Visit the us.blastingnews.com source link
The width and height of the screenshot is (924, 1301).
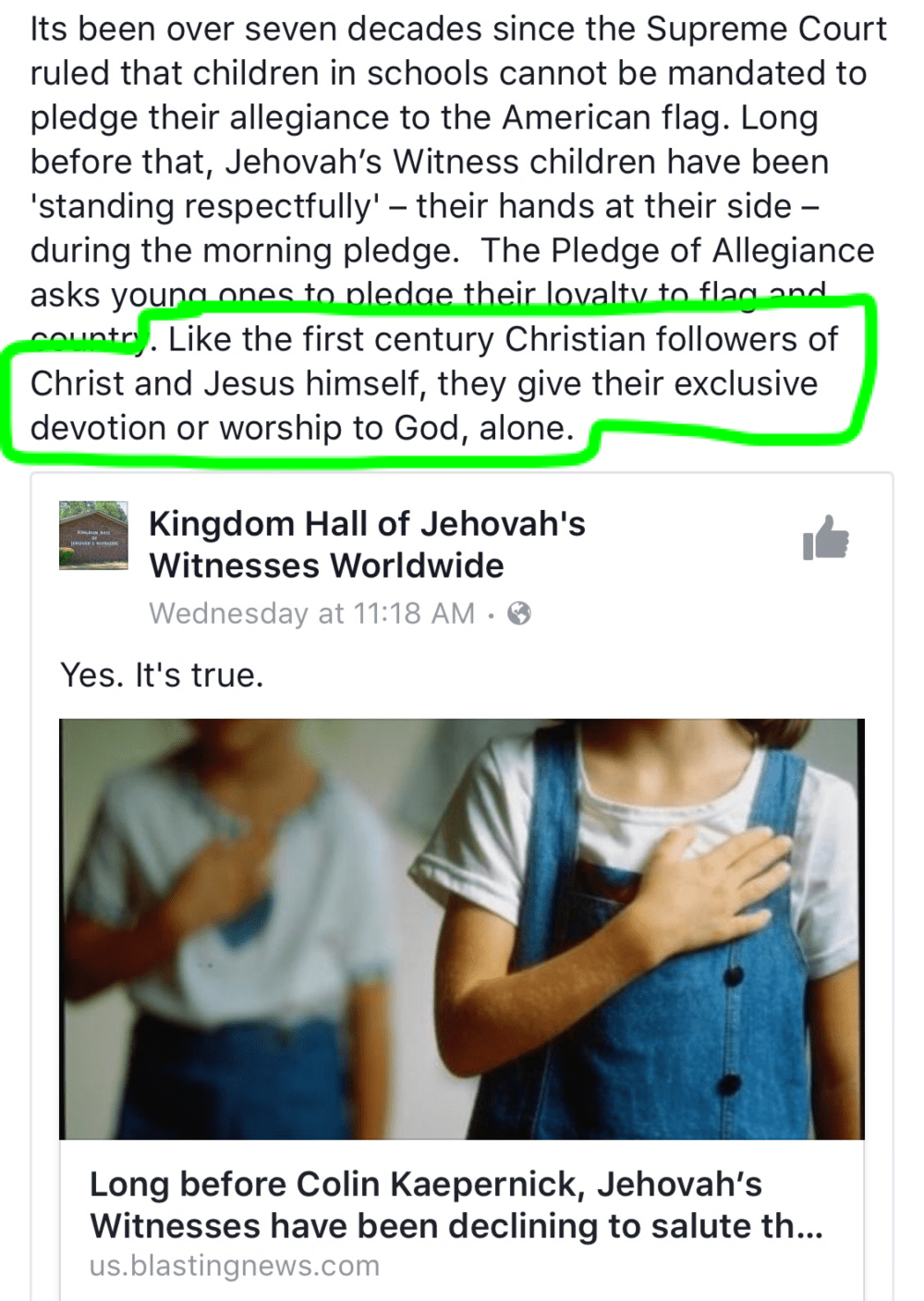[235, 1266]
